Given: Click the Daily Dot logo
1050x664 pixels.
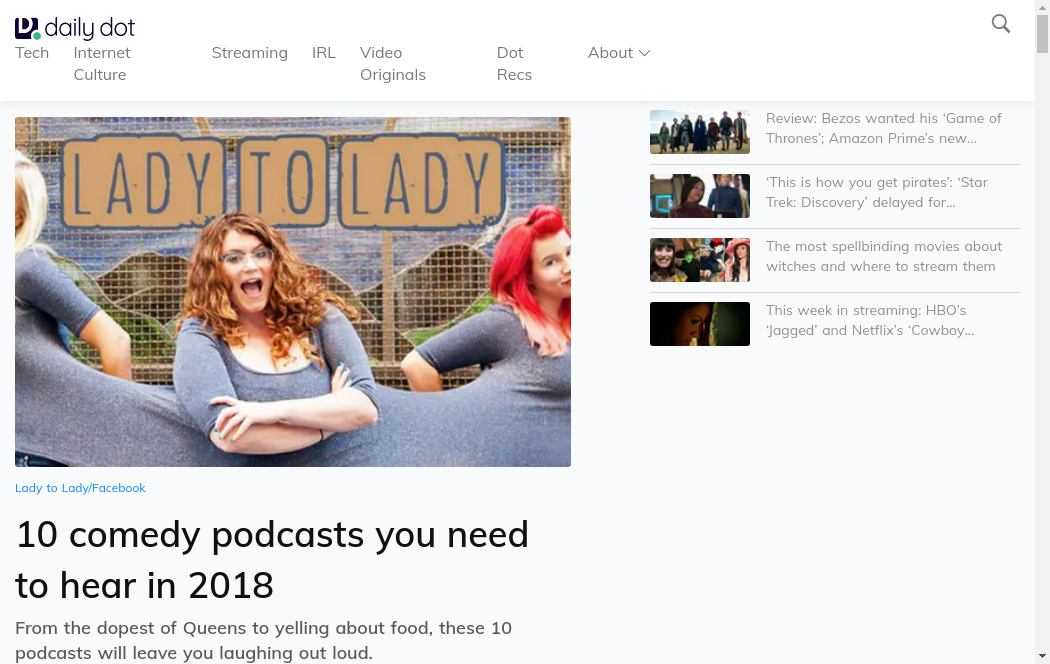Looking at the screenshot, I should click(x=75, y=28).
